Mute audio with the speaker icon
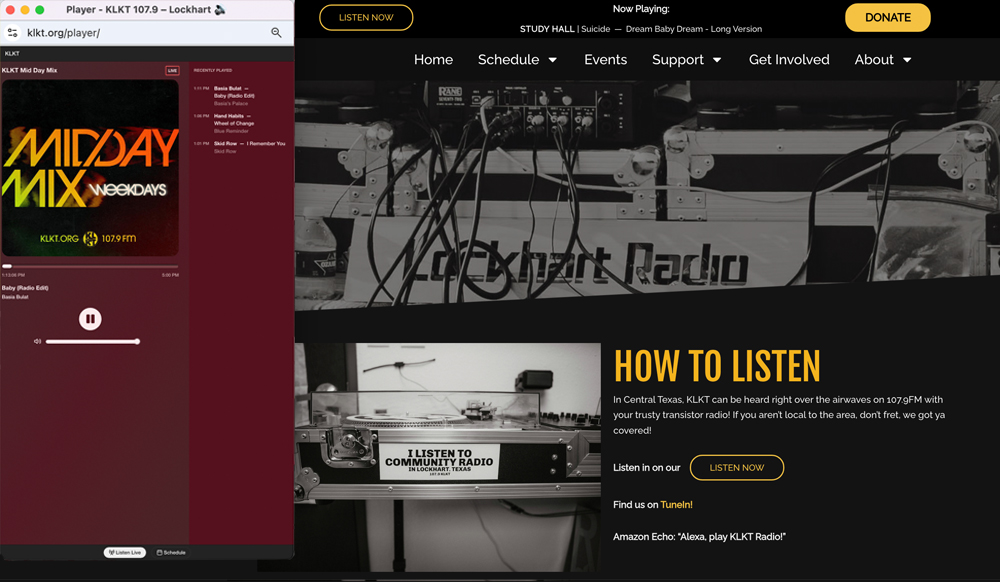1000x582 pixels. point(37,342)
